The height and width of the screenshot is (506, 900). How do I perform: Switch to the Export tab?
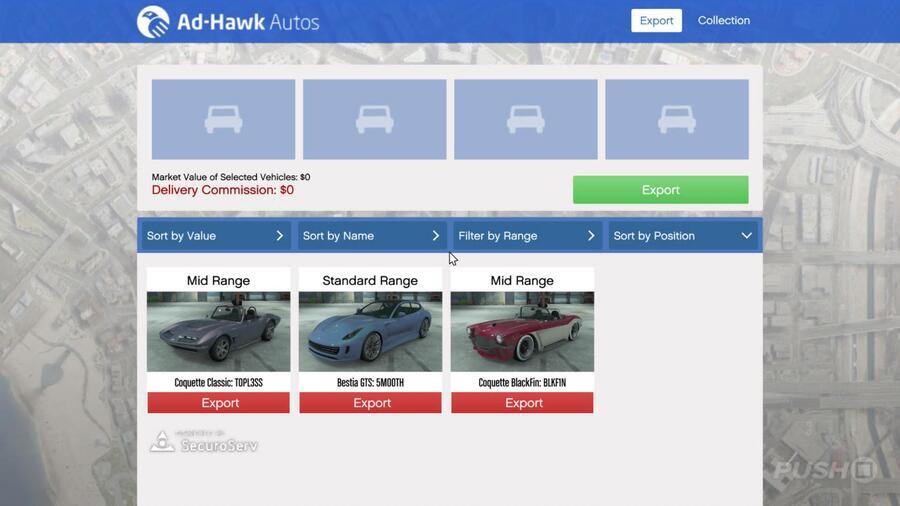click(656, 21)
